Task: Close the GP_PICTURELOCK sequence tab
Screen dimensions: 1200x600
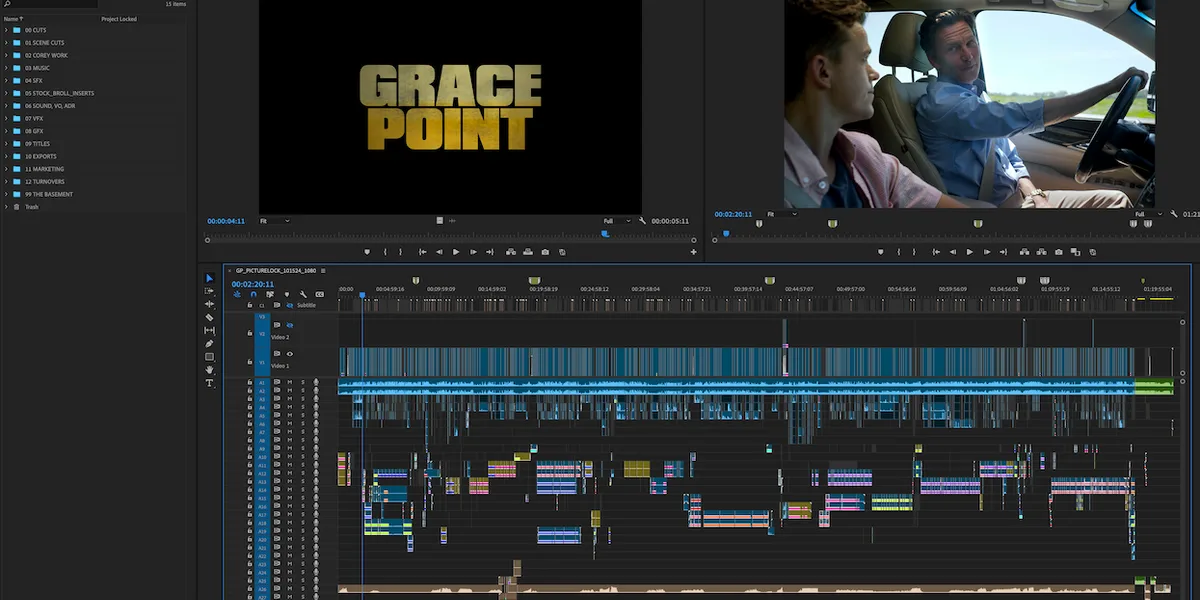Action: point(228,270)
